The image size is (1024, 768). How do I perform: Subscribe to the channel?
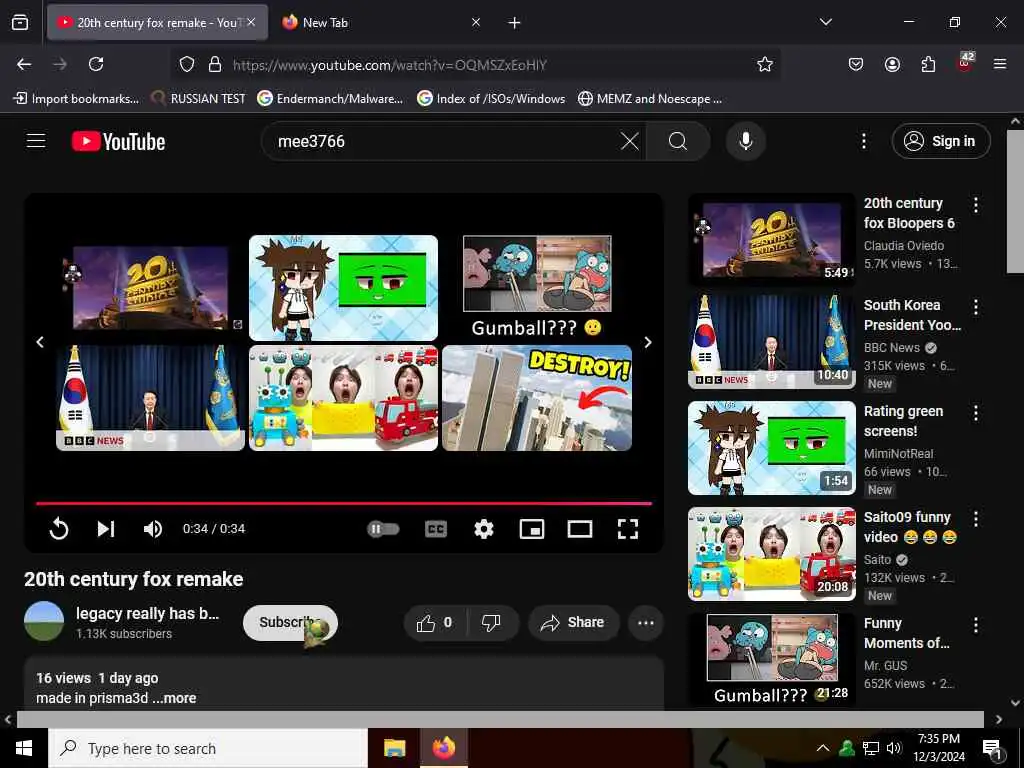290,622
